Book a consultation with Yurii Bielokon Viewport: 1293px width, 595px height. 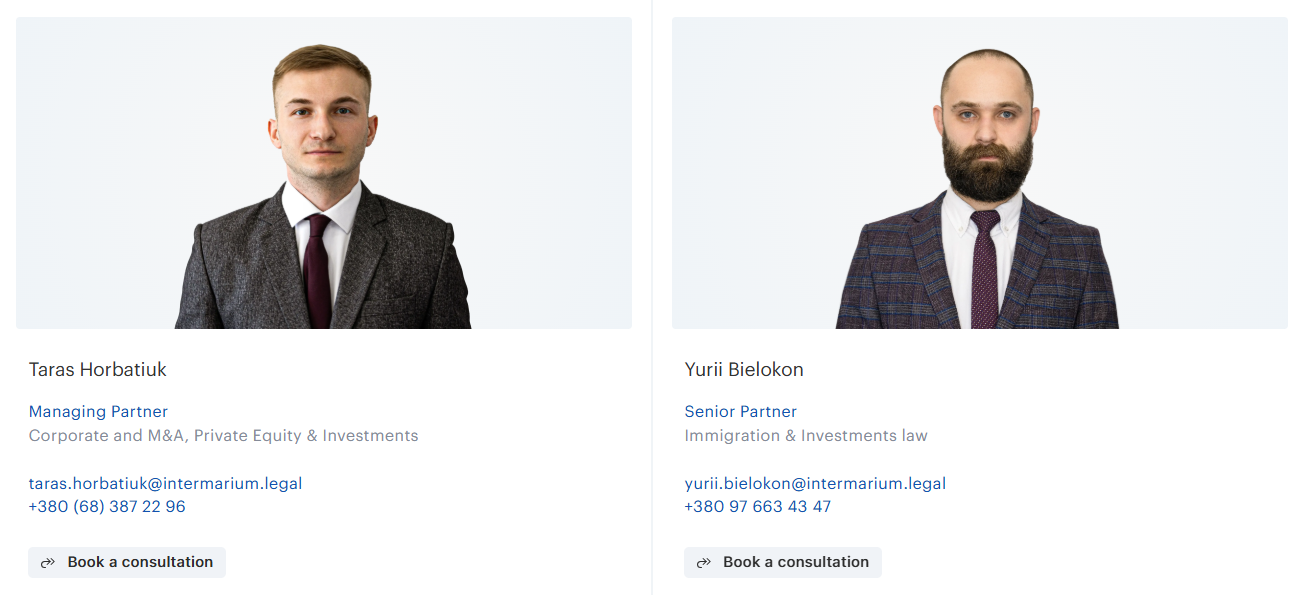coord(783,562)
